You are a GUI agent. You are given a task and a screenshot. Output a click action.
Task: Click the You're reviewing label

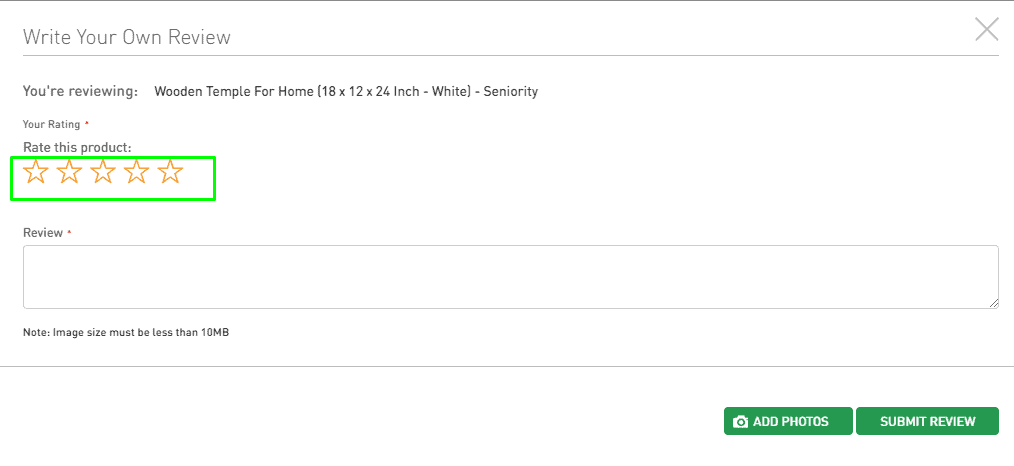point(81,91)
